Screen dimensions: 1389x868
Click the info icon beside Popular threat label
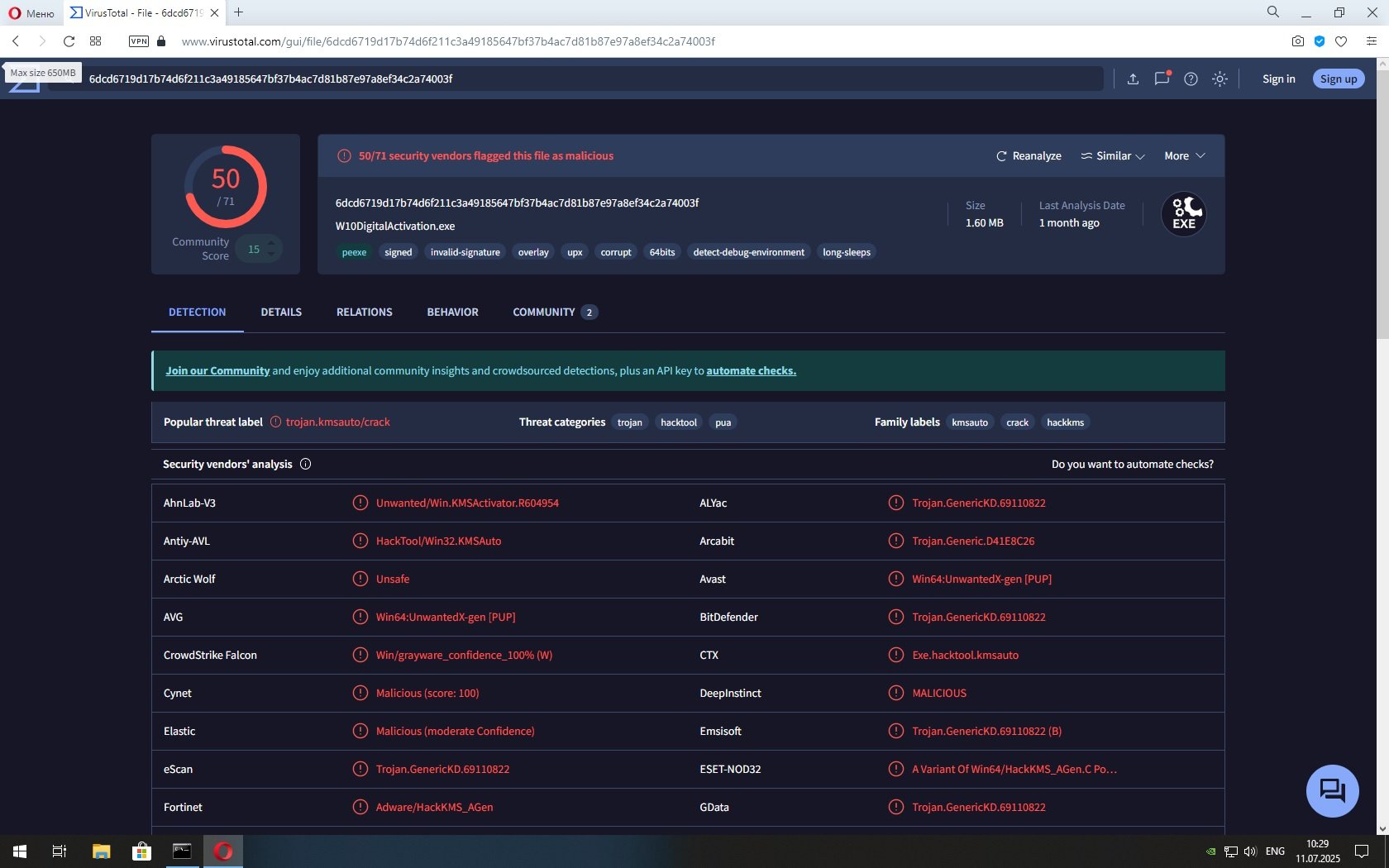tap(276, 422)
